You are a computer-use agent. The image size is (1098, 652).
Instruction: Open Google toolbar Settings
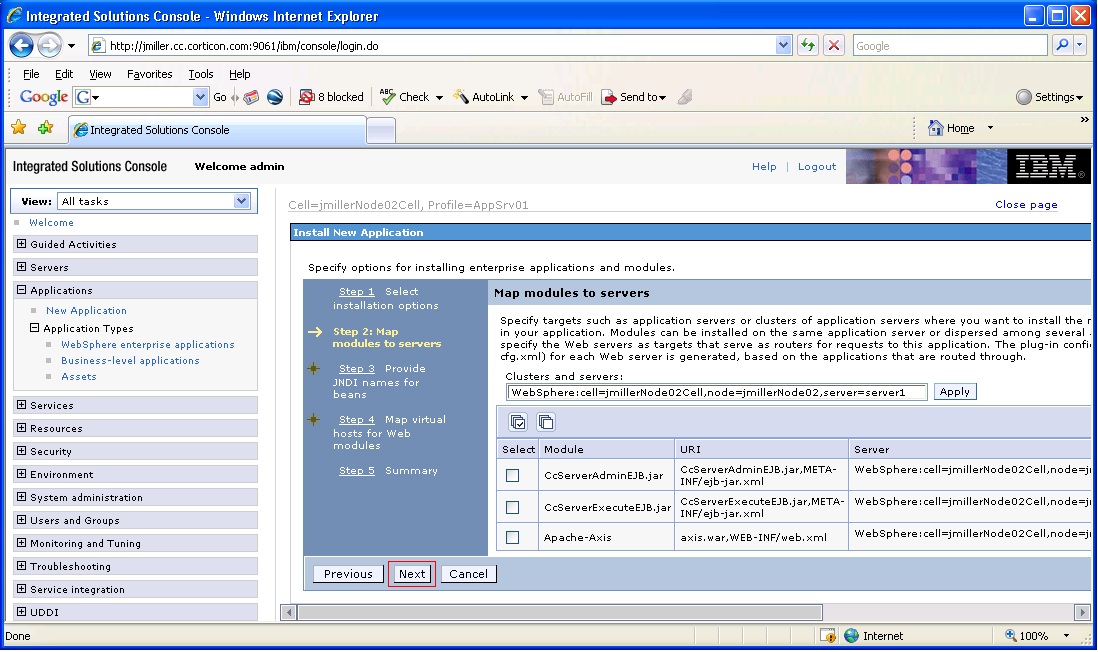click(x=1049, y=97)
